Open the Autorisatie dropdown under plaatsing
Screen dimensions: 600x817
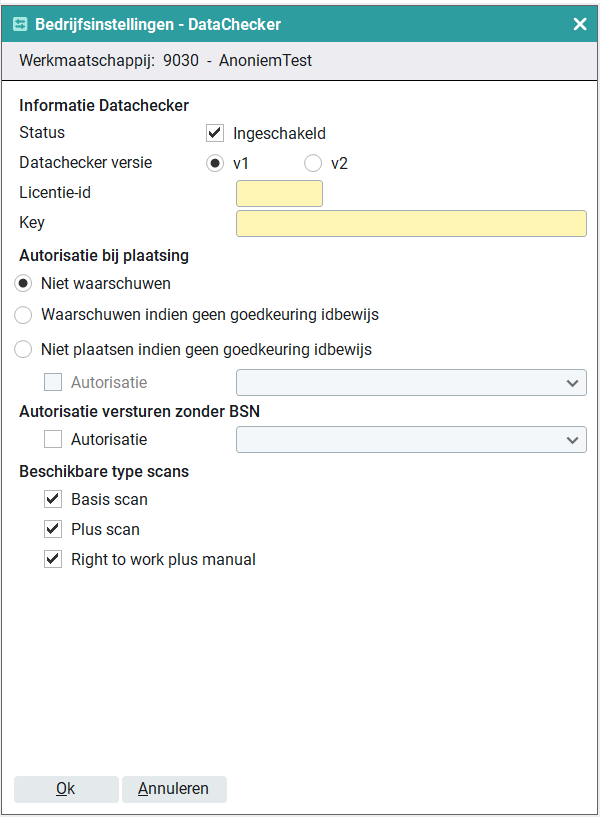411,383
